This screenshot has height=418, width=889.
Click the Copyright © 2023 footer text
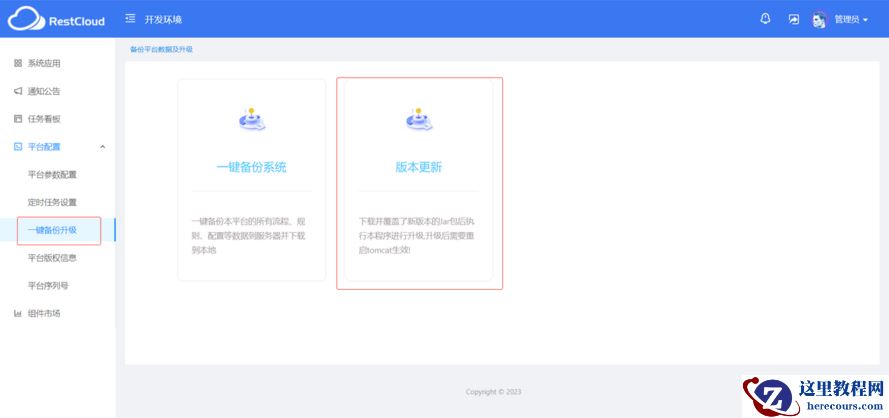tap(493, 392)
